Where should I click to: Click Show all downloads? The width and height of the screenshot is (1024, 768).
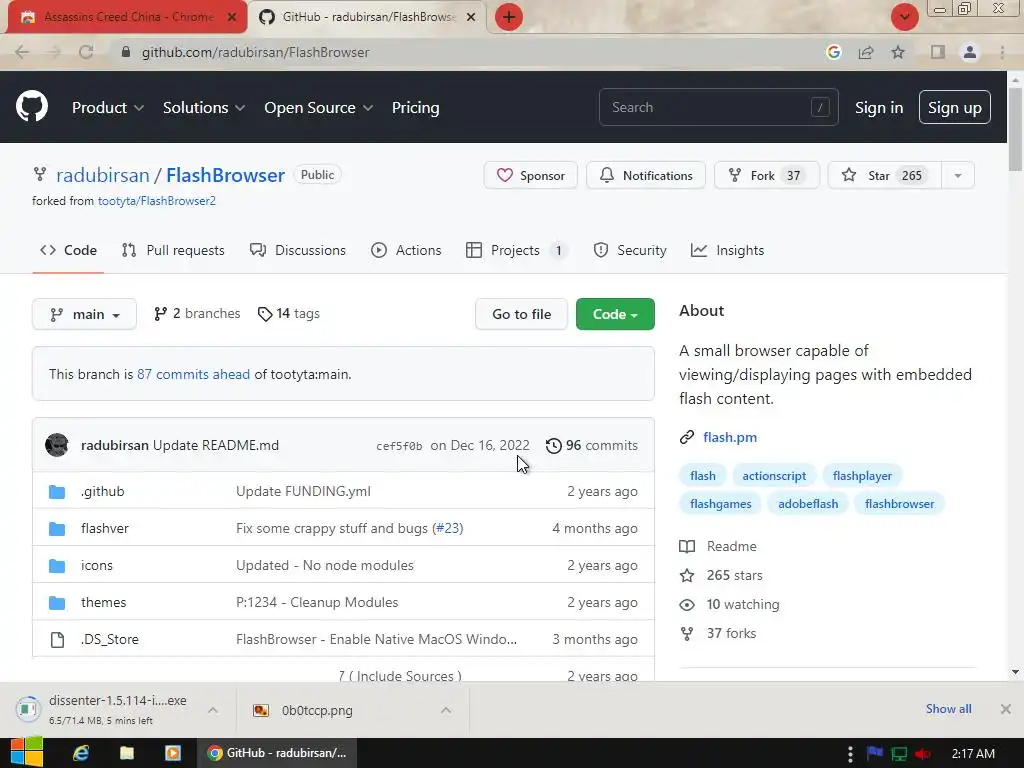click(x=948, y=709)
